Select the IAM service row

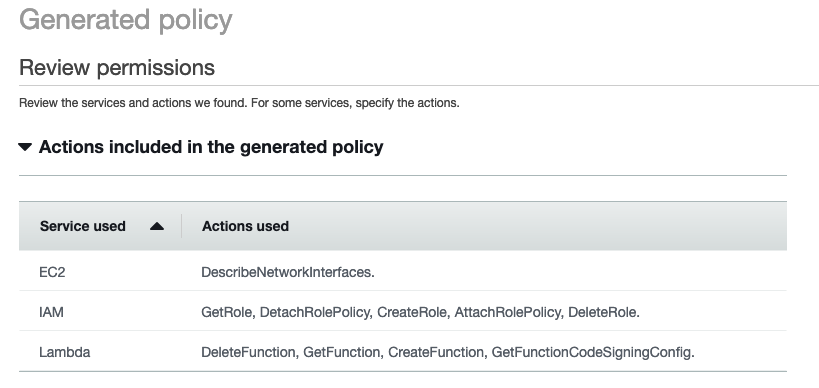coord(403,311)
